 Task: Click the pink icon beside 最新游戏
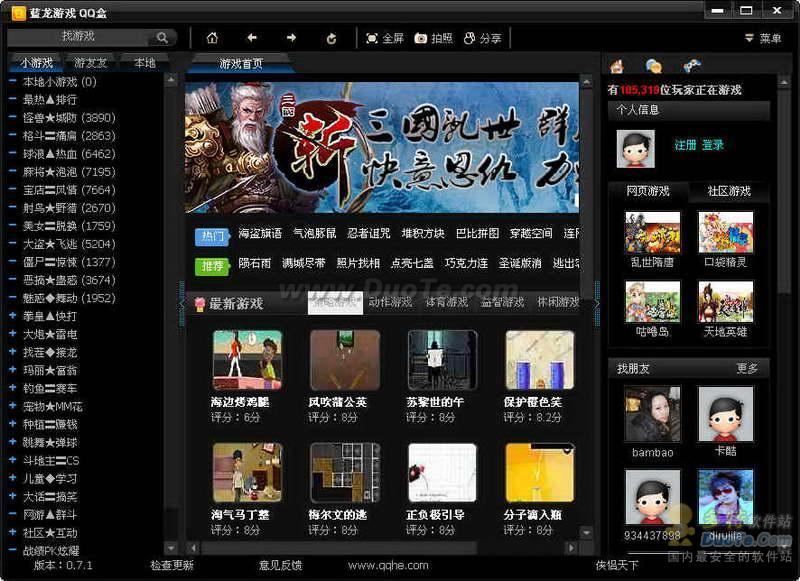point(200,304)
